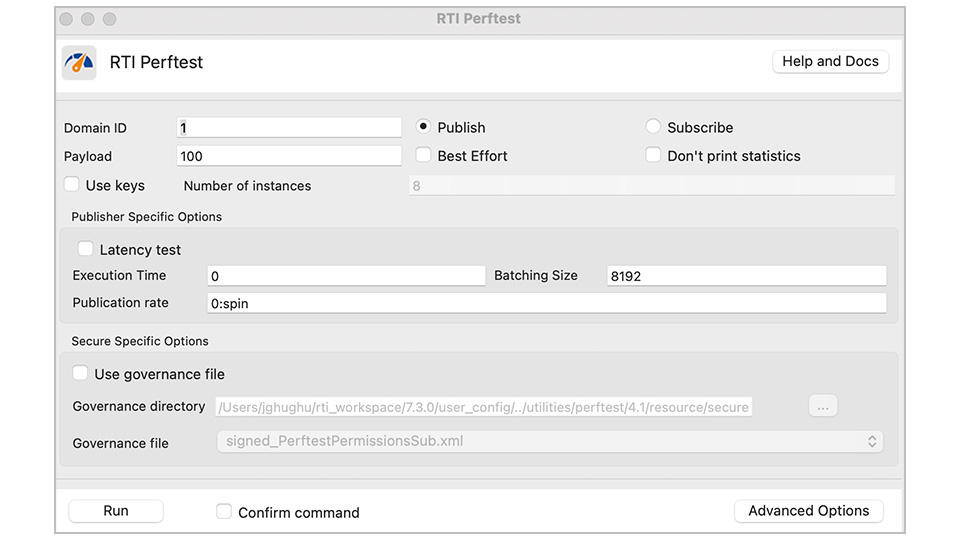This screenshot has height=540, width=960.
Task: Click the RTI Perftest speedometer logo icon
Action: (79, 62)
